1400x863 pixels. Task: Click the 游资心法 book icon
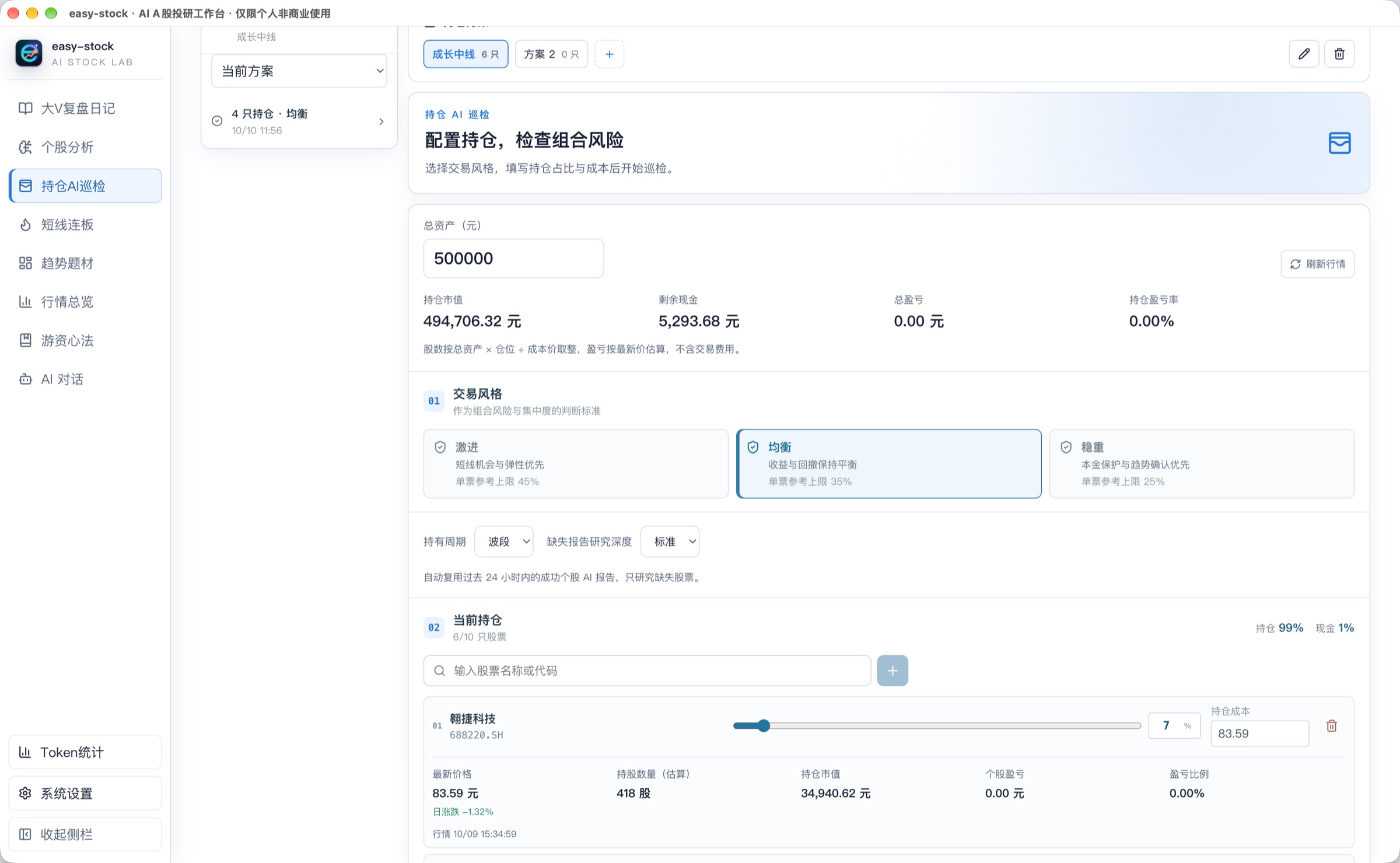25,340
